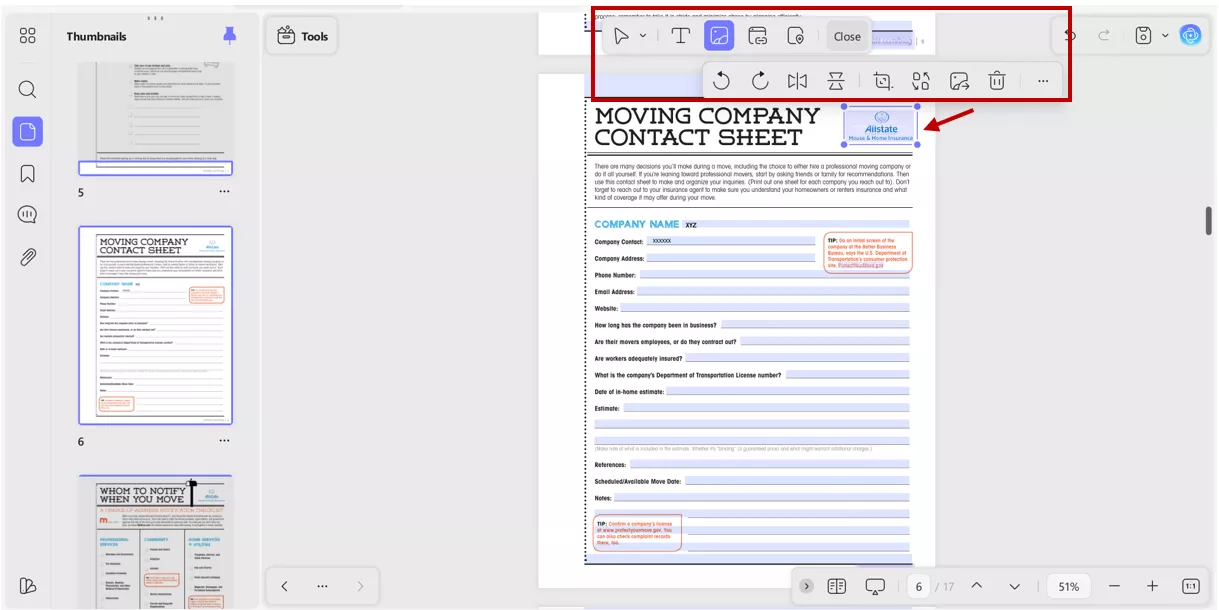Select the Text edit tool
Screen dimensions: 1219x610
(x=681, y=36)
